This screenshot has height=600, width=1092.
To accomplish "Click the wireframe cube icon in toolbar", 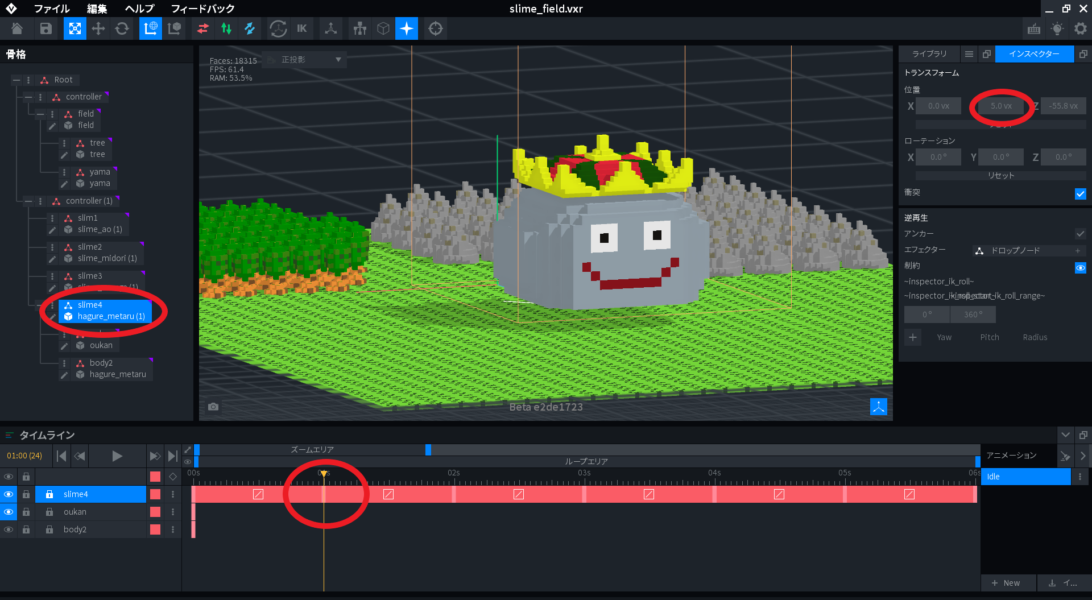I will click(383, 29).
